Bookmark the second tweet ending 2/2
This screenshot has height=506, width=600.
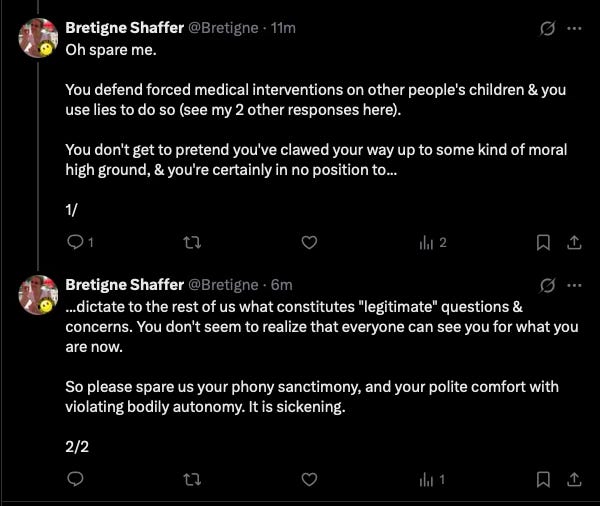543,479
